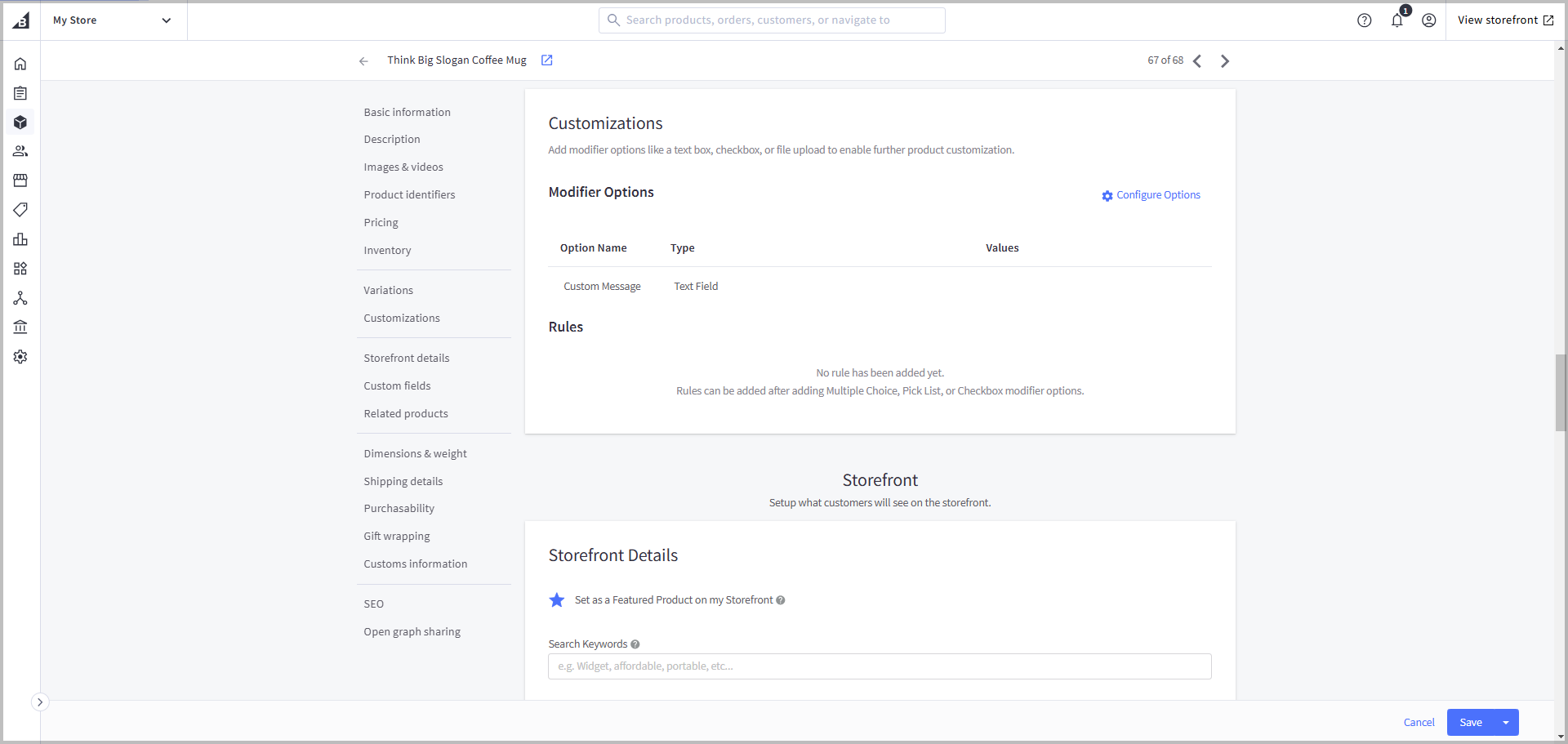Image resolution: width=1568 pixels, height=744 pixels.
Task: Go to the next product arrow
Action: coord(1224,61)
